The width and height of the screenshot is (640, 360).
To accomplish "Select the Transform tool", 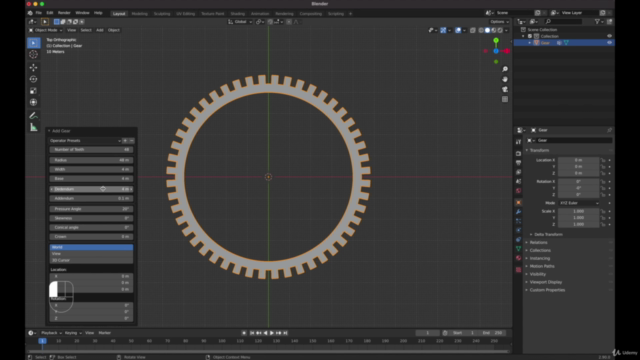I will (x=33, y=102).
